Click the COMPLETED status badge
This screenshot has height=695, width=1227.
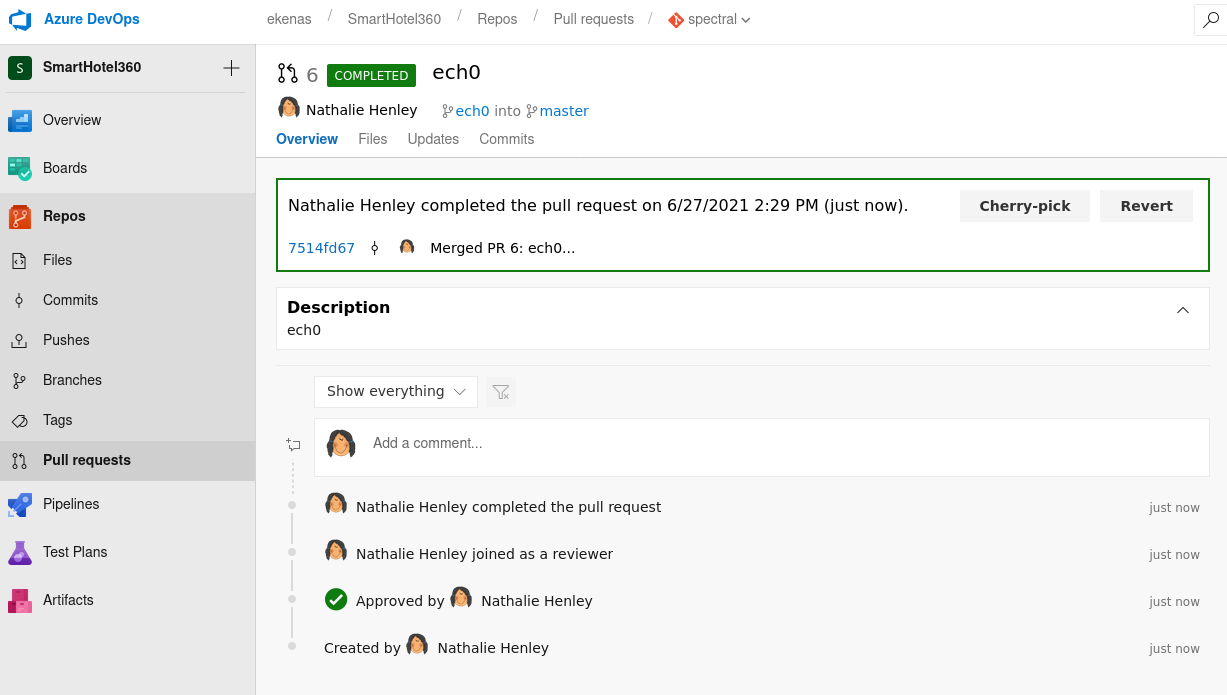pos(371,75)
